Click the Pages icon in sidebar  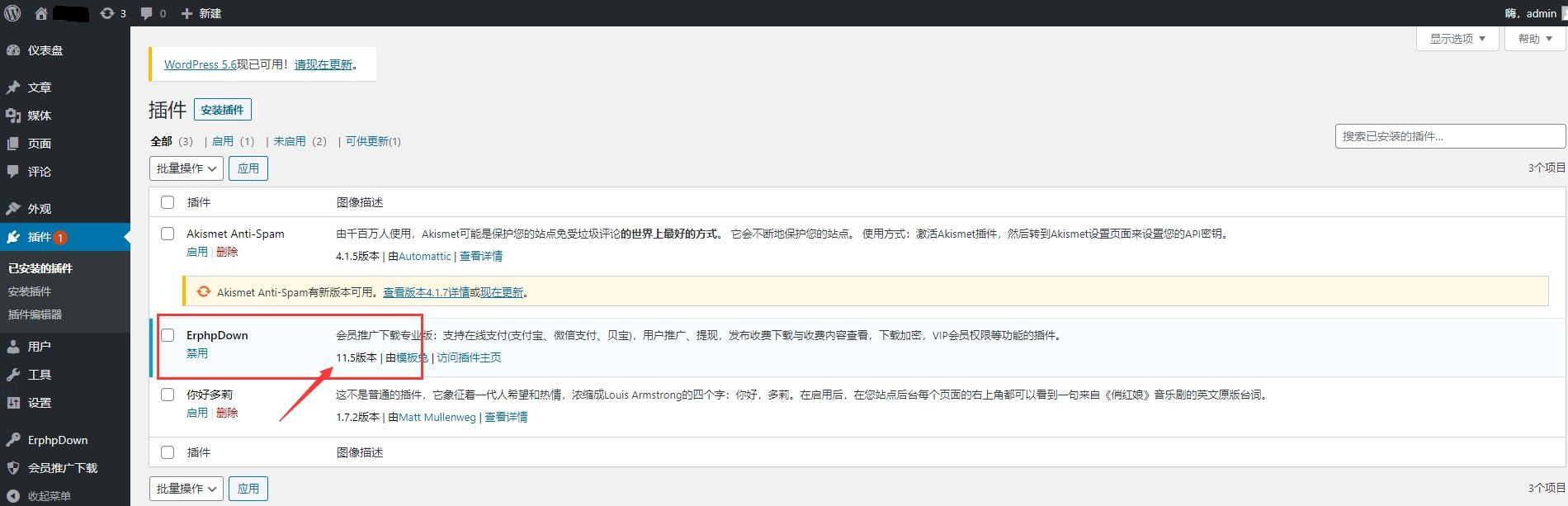point(13,144)
